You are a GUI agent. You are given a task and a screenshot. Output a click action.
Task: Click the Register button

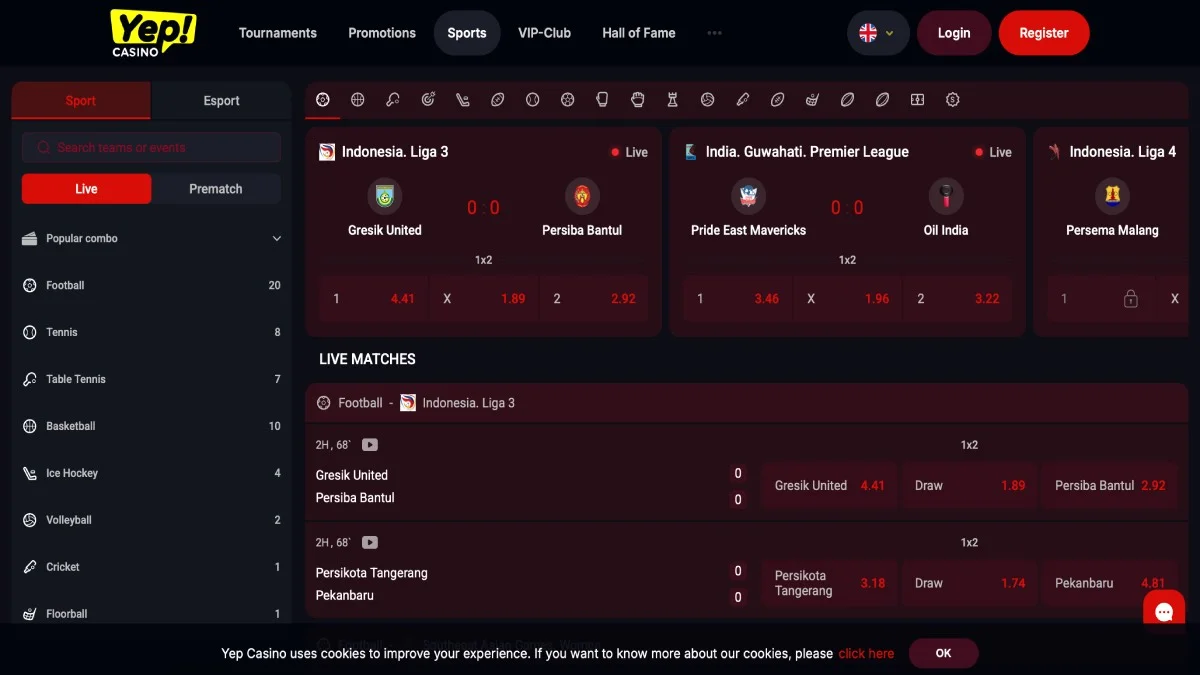pos(1043,33)
